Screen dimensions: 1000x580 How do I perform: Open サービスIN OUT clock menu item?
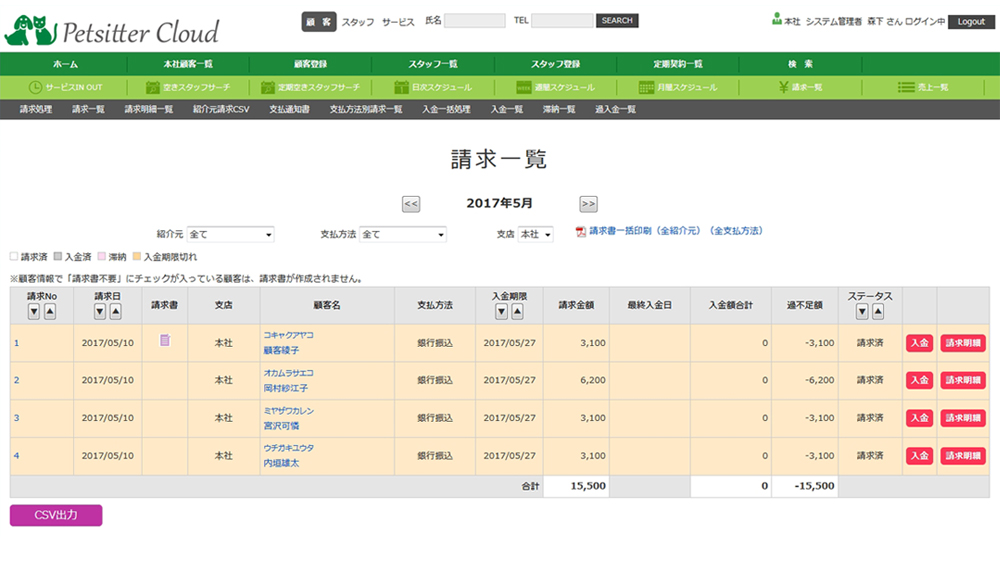coord(65,87)
